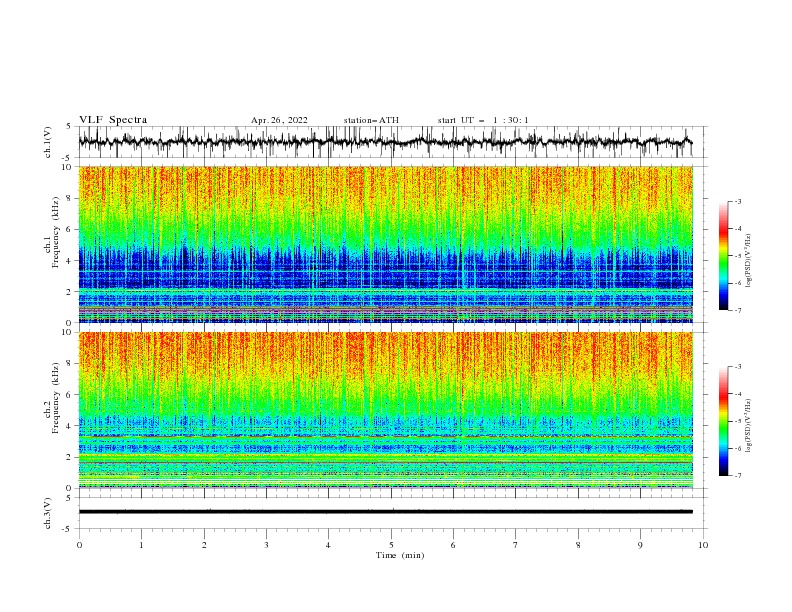
Task: Click the "ch.1(V)" axis label
Action: tap(48, 142)
